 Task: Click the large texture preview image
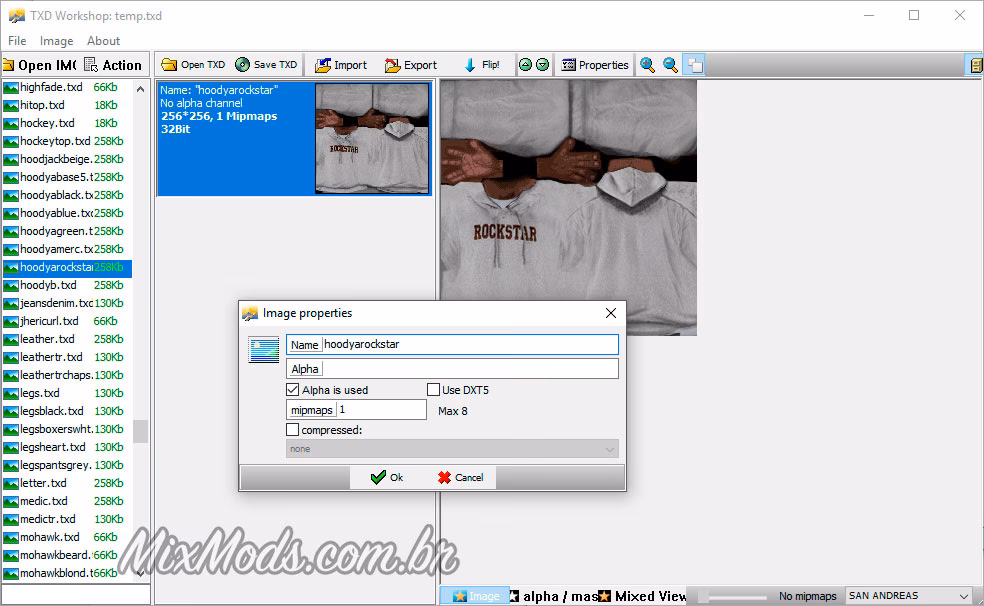click(569, 207)
